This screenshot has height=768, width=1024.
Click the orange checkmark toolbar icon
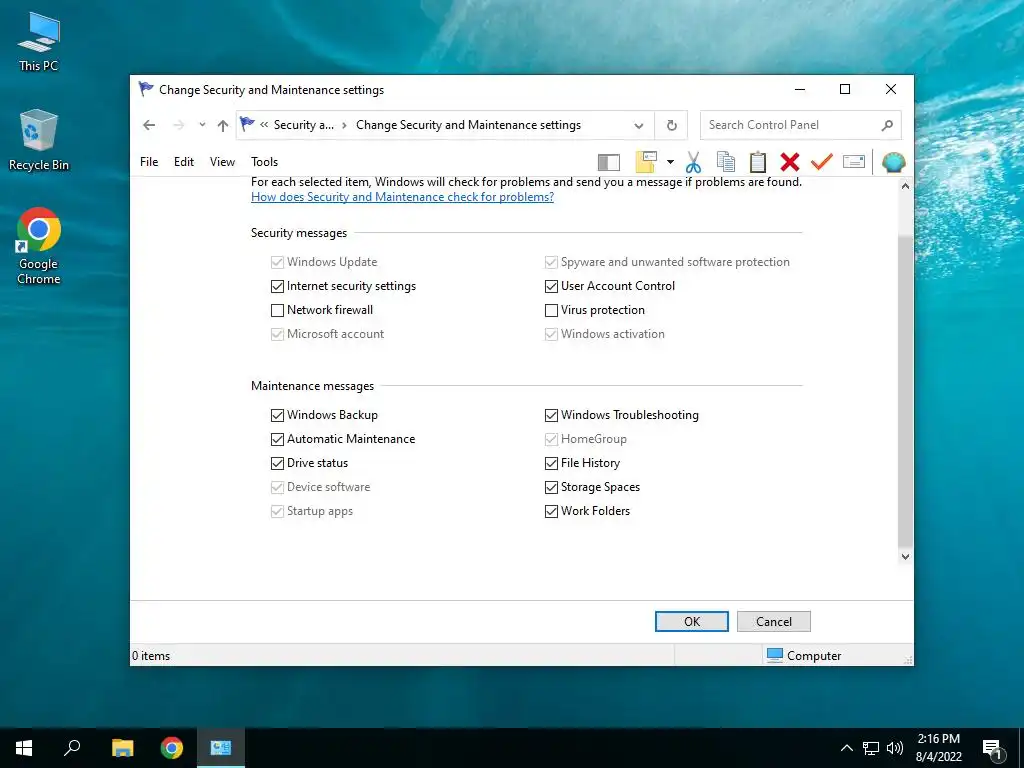[822, 161]
